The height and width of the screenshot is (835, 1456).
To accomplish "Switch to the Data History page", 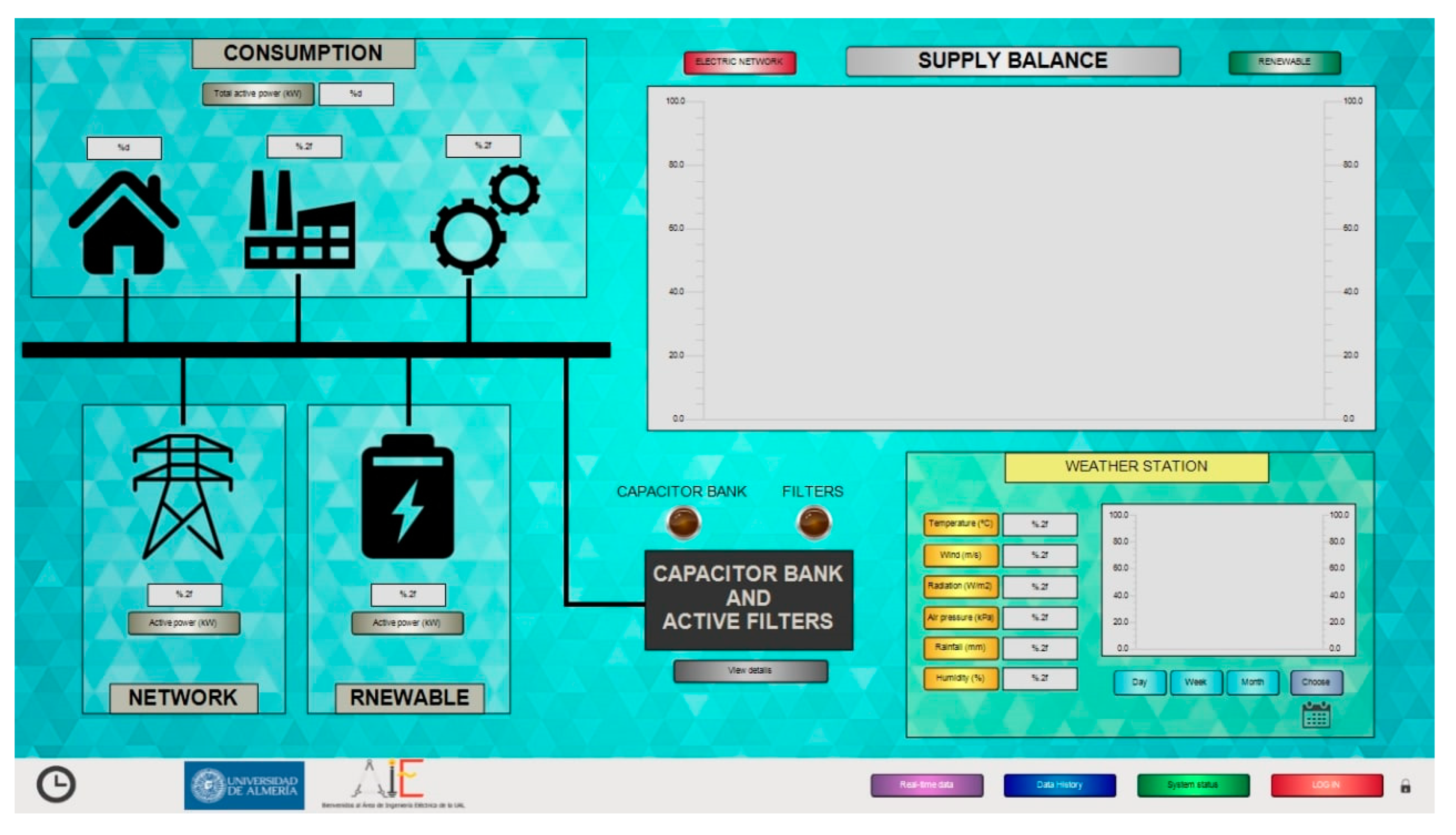I will point(1059,785).
